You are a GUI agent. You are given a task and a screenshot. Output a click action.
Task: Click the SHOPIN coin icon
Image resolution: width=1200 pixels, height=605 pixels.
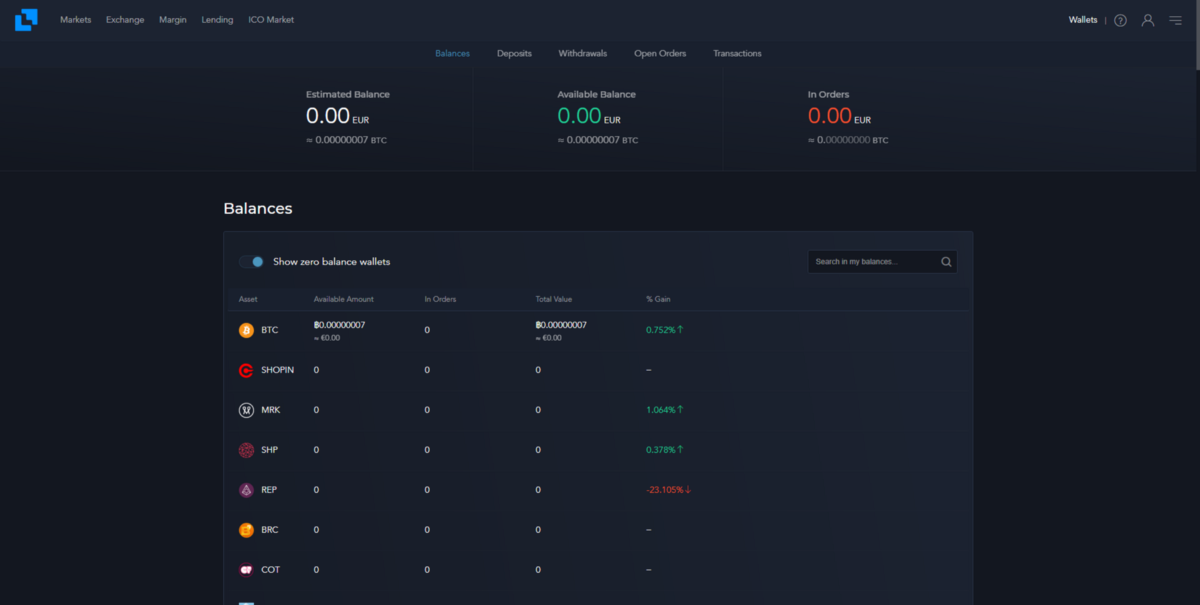coord(246,370)
